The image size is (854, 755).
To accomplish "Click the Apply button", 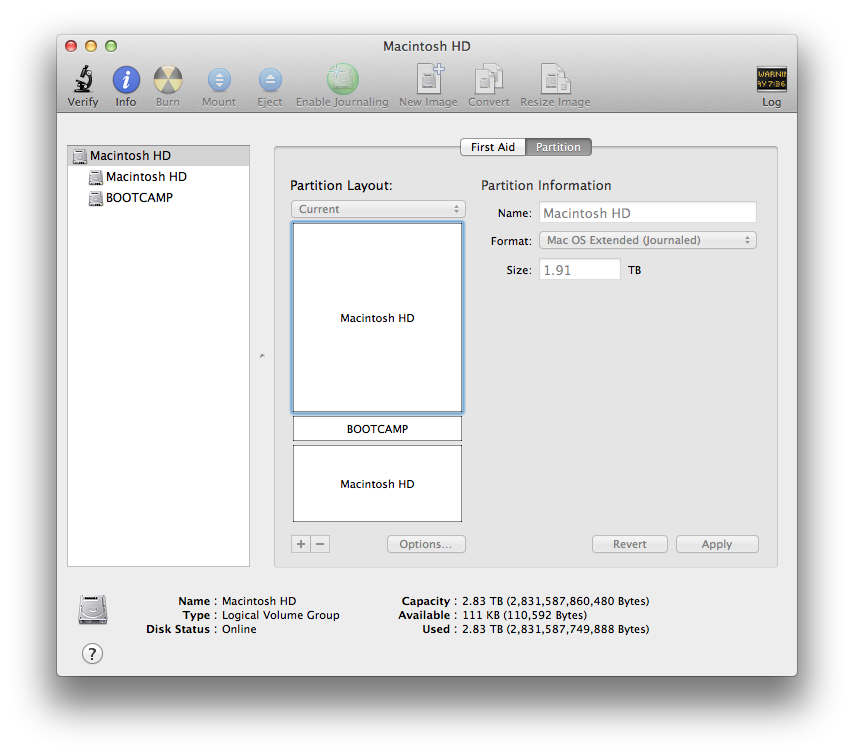I will click(x=717, y=544).
